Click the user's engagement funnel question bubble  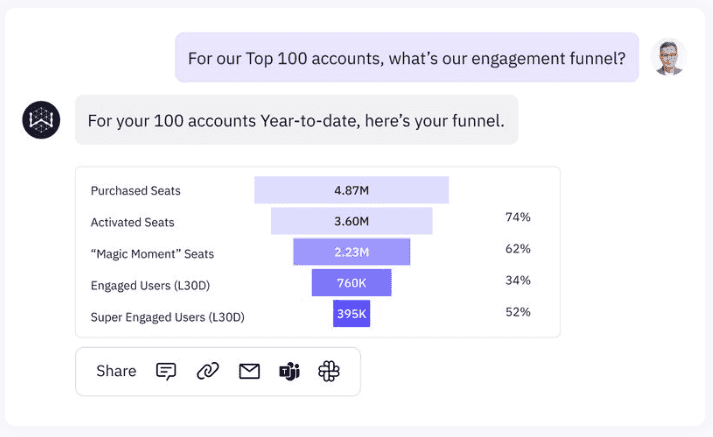point(407,58)
